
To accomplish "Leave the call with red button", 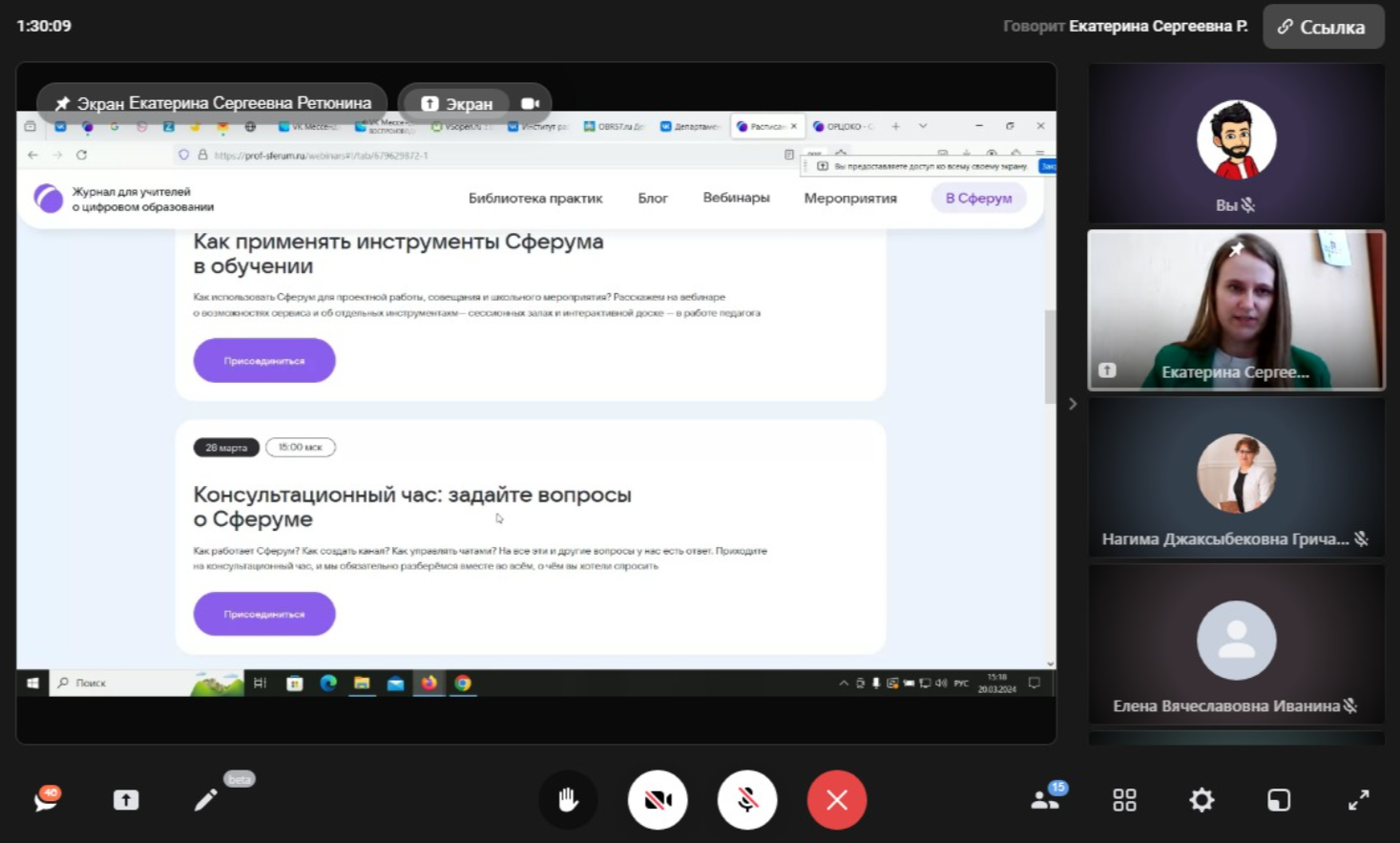I will tap(837, 800).
